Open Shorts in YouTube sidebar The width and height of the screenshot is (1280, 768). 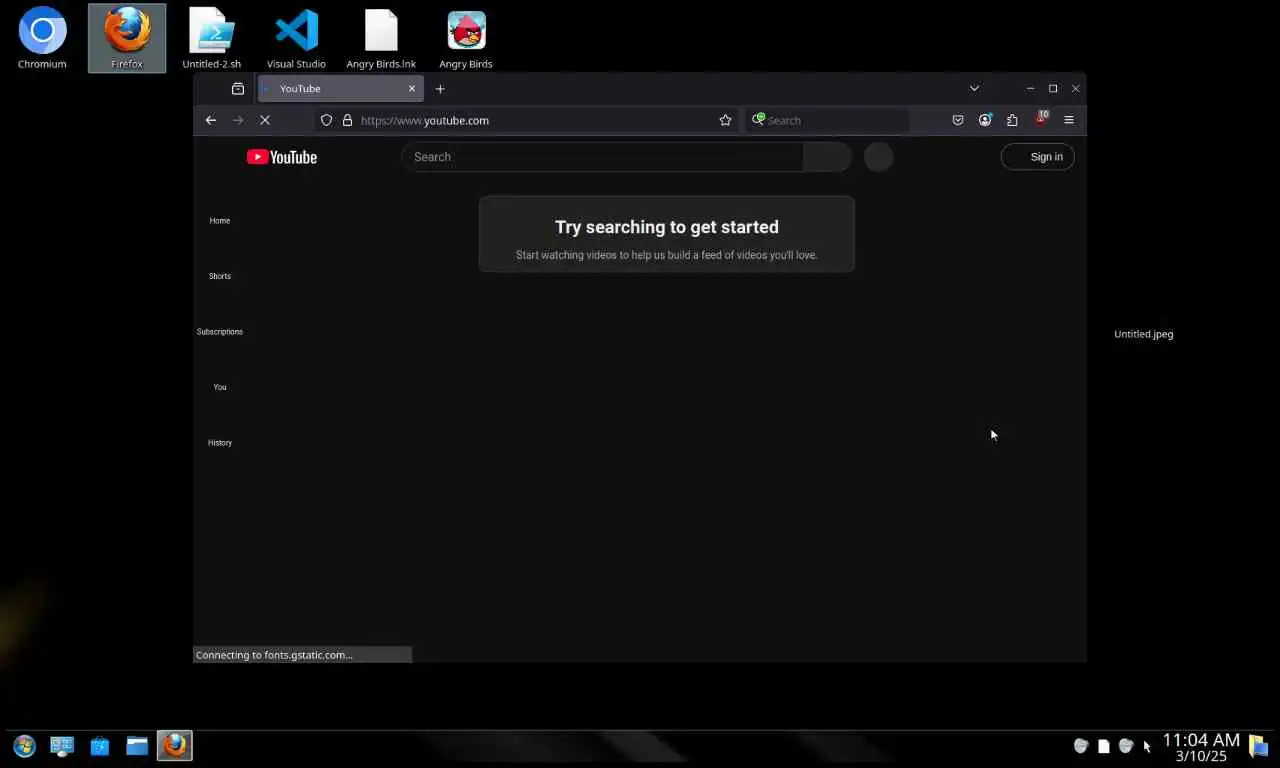click(220, 276)
